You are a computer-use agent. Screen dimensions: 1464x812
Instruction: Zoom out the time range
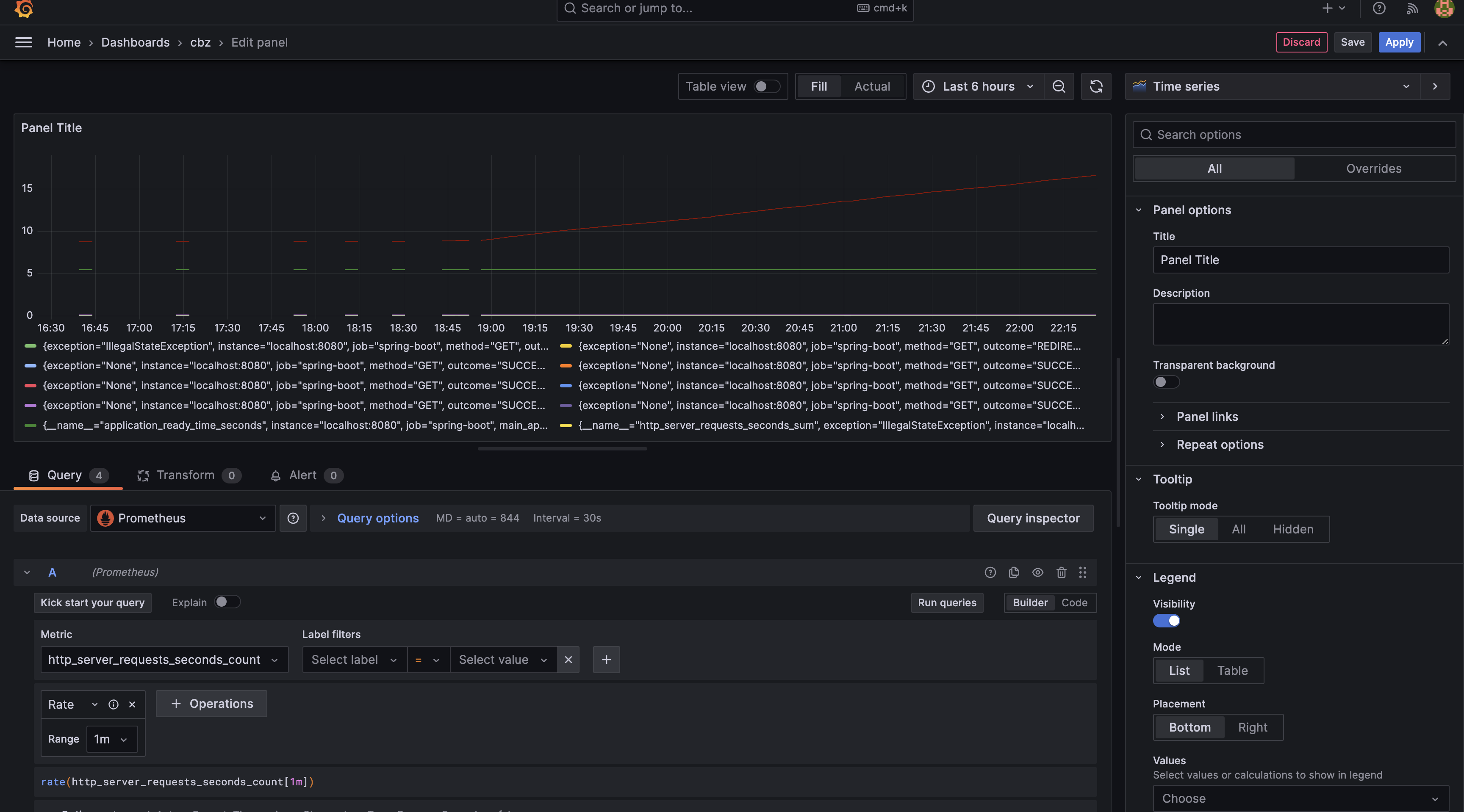[1059, 86]
